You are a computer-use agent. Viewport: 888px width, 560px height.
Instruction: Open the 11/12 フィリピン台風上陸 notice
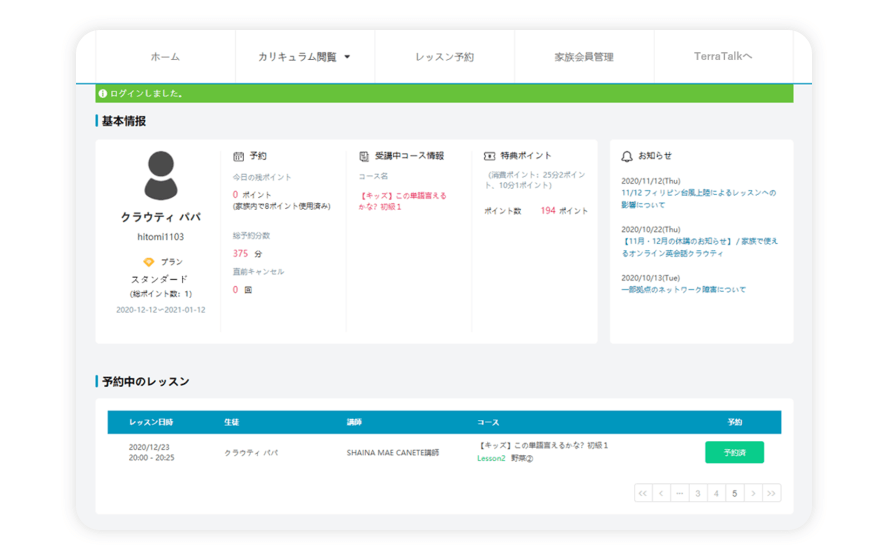point(698,198)
